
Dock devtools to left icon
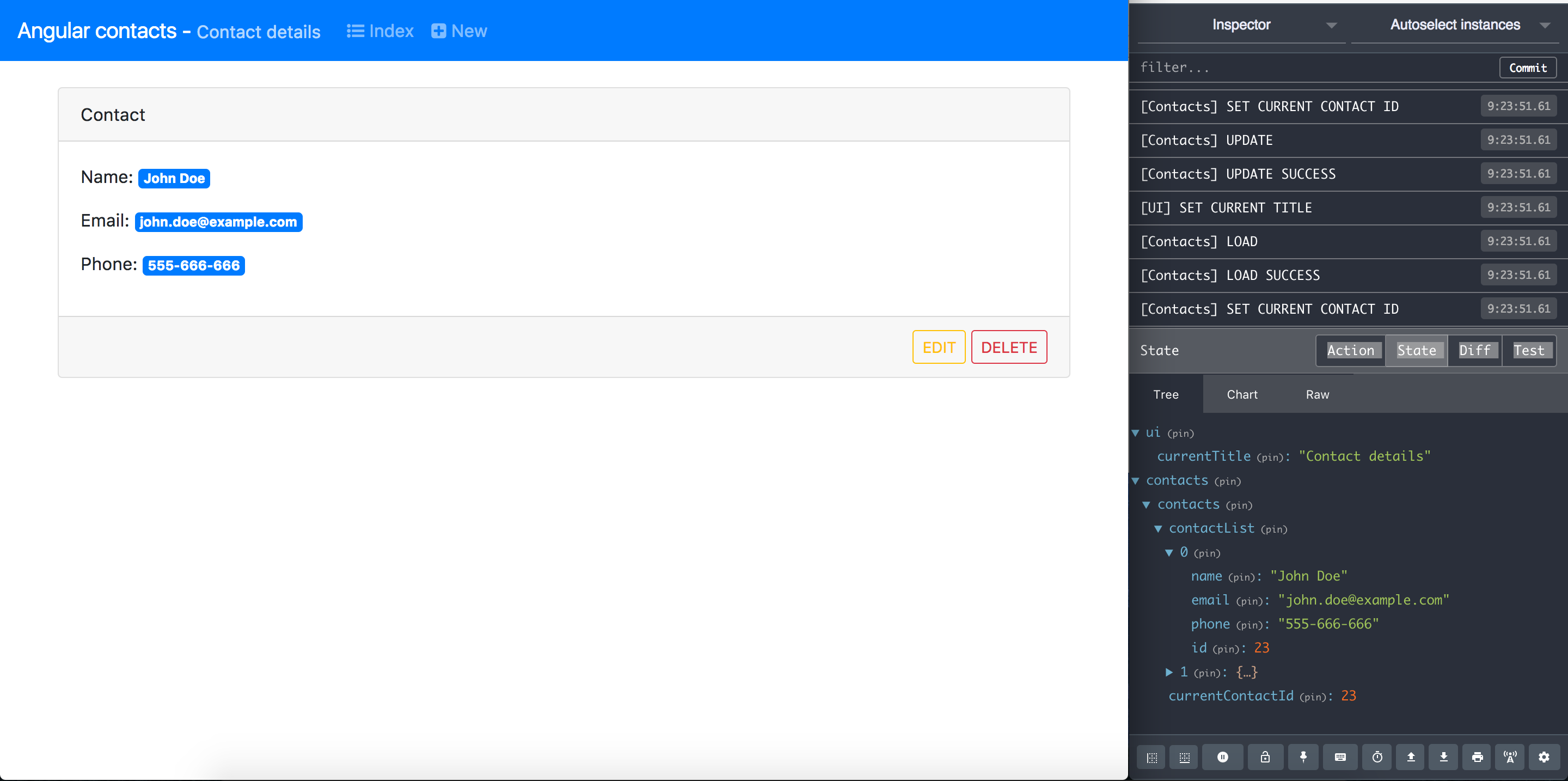coord(1151,757)
